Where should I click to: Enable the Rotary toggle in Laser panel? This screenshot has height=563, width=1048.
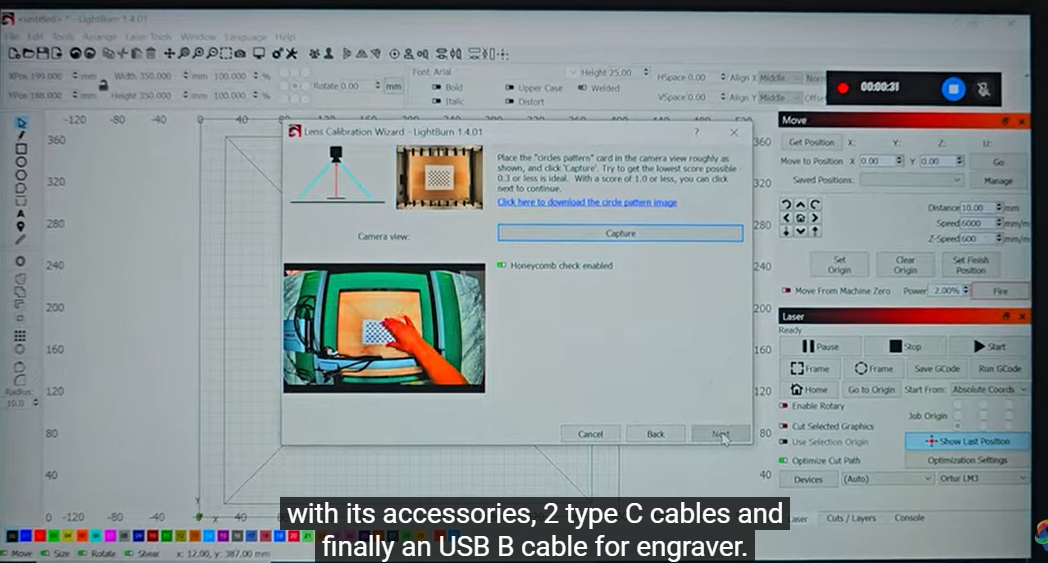[784, 406]
